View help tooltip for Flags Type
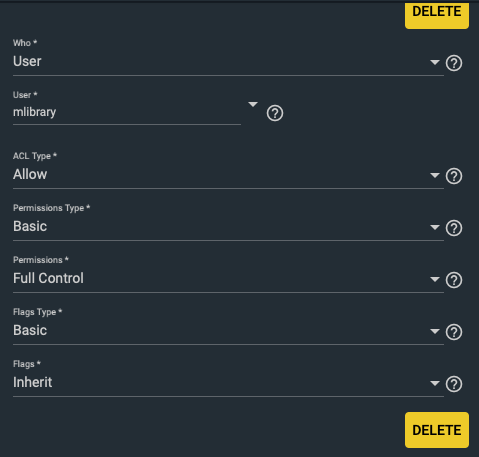 coord(454,332)
